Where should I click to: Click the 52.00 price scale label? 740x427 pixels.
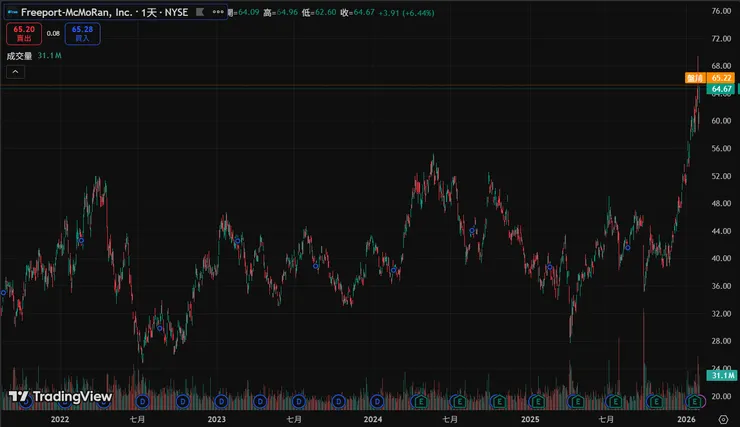(721, 176)
